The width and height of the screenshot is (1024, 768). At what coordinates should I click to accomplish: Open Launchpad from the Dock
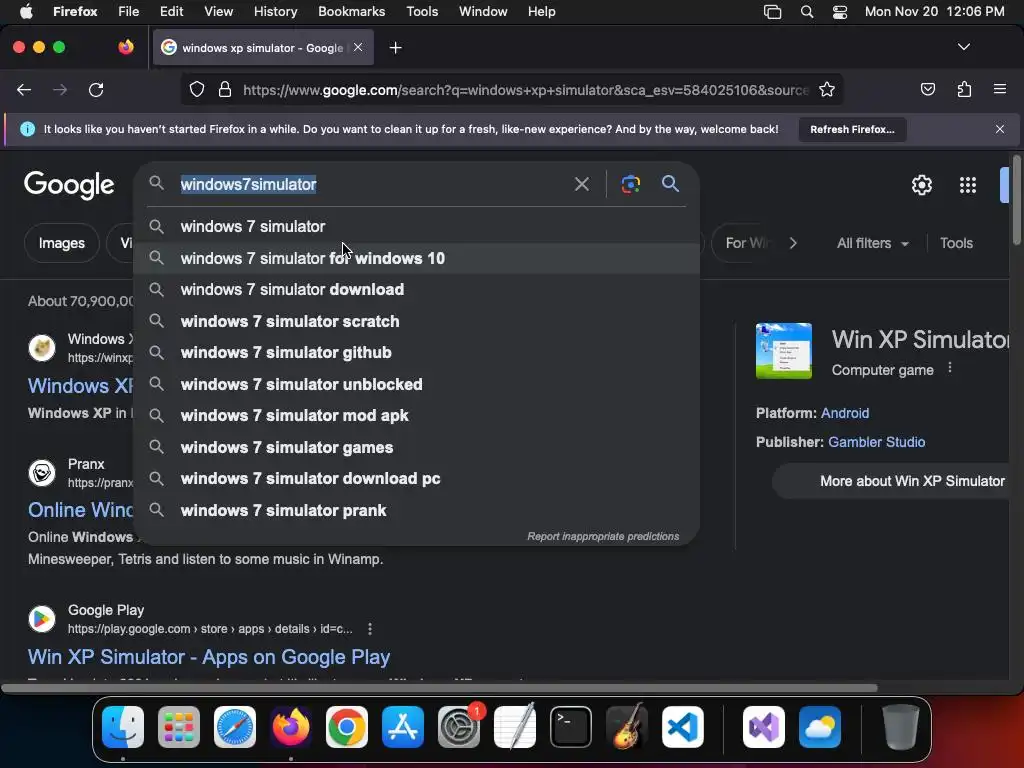point(179,727)
